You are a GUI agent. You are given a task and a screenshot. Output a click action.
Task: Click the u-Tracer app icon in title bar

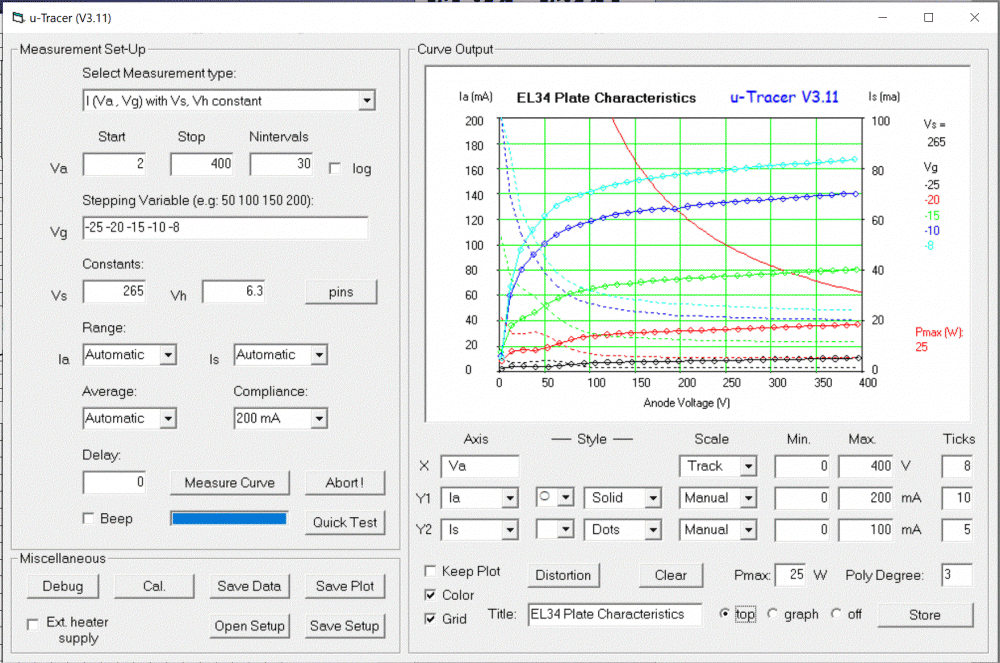tap(17, 18)
